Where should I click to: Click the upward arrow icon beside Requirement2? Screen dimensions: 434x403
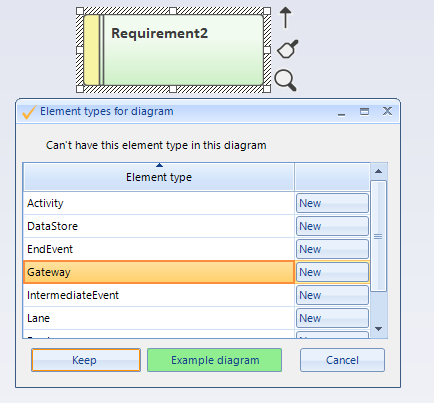point(285,18)
